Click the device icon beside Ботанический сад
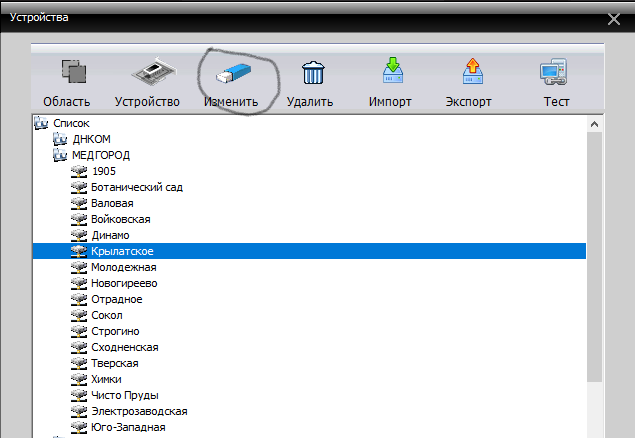Image resolution: width=635 pixels, height=438 pixels. (x=79, y=187)
